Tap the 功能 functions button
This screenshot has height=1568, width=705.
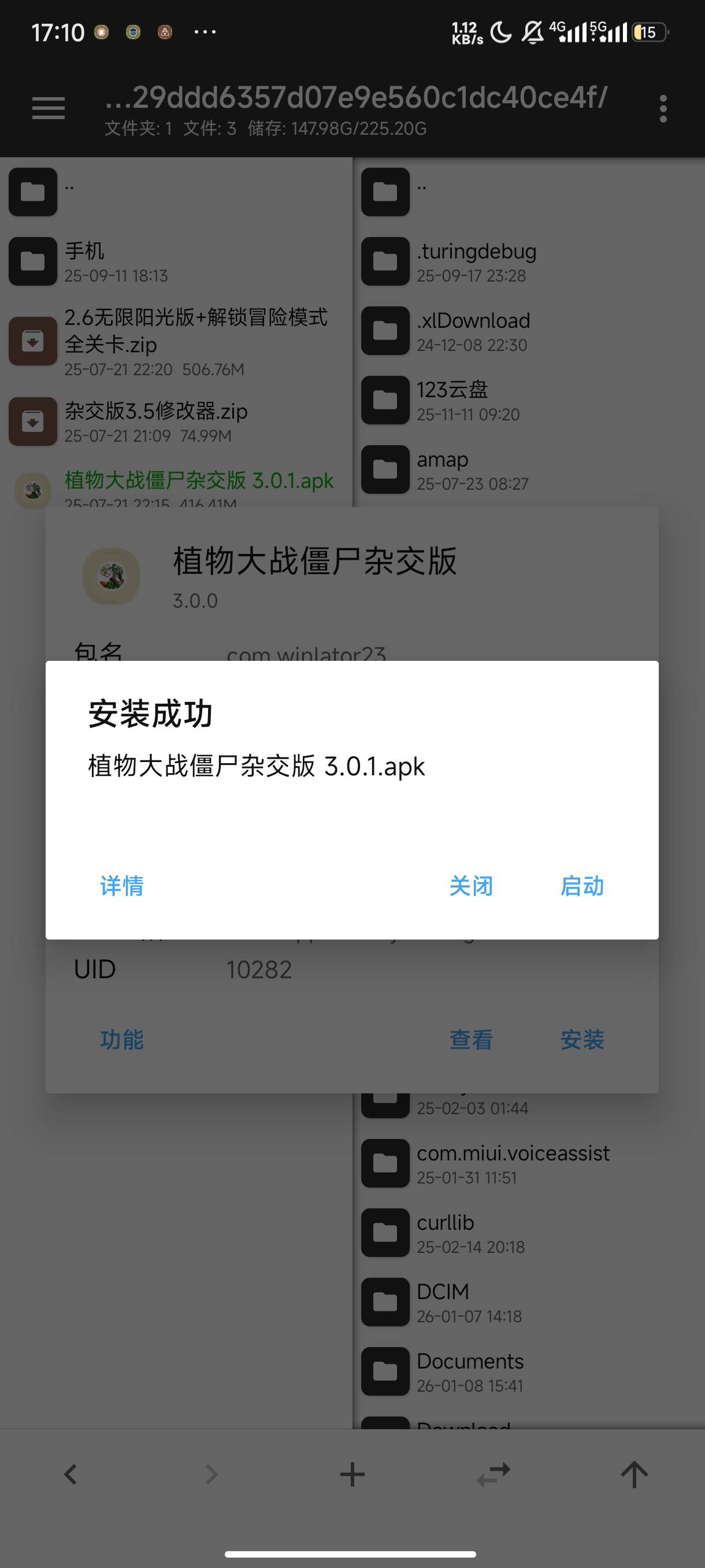pyautogui.click(x=122, y=1040)
